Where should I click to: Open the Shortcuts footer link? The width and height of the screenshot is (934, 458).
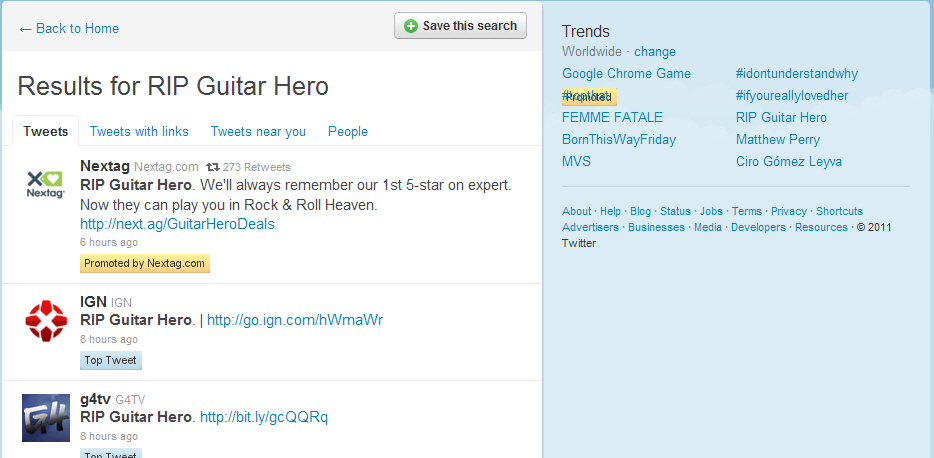click(x=839, y=211)
